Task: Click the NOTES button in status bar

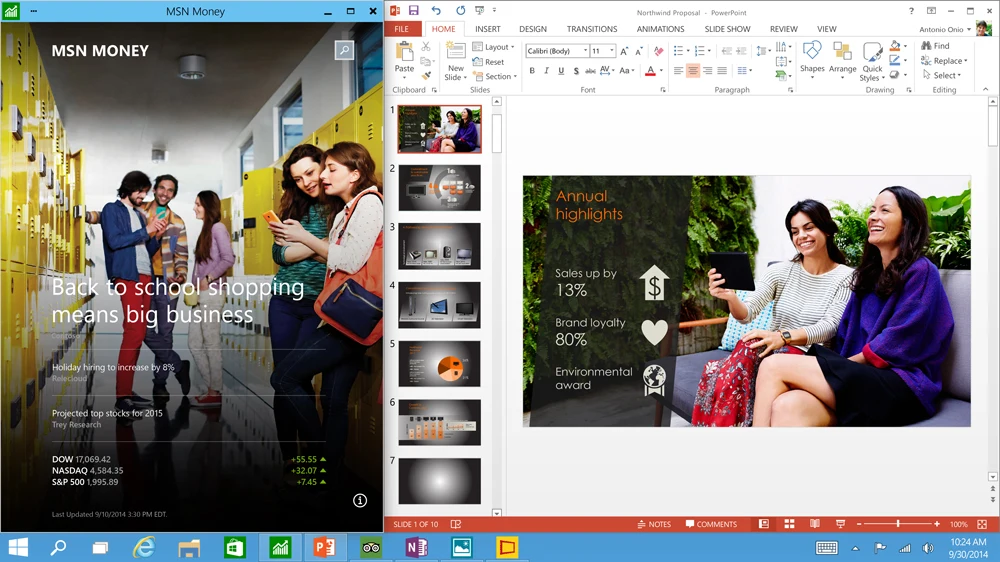Action: coord(654,524)
